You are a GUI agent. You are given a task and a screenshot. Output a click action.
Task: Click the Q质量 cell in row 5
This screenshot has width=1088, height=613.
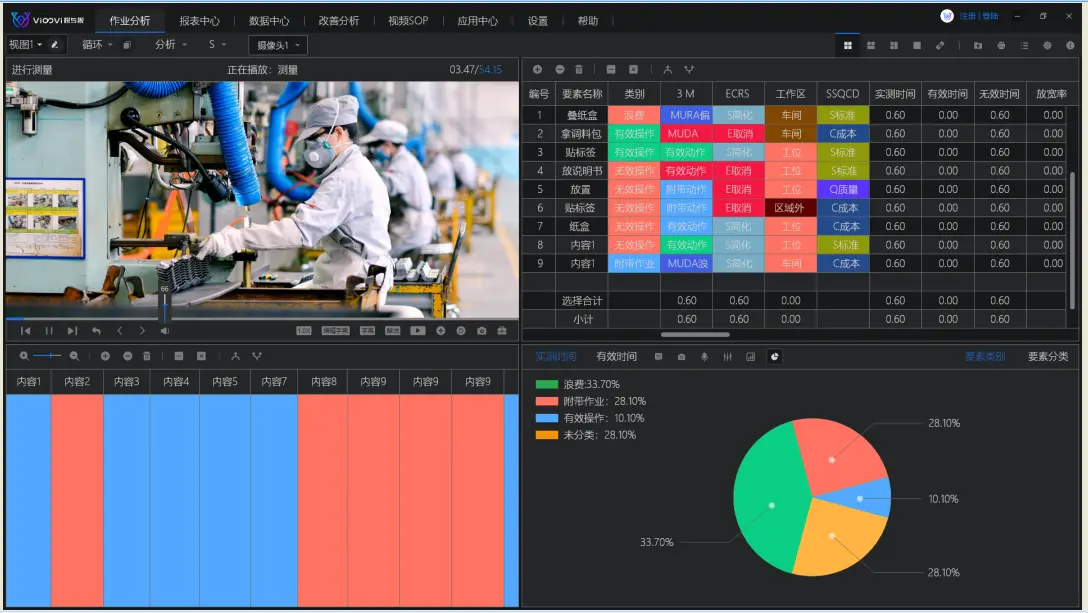click(x=843, y=189)
